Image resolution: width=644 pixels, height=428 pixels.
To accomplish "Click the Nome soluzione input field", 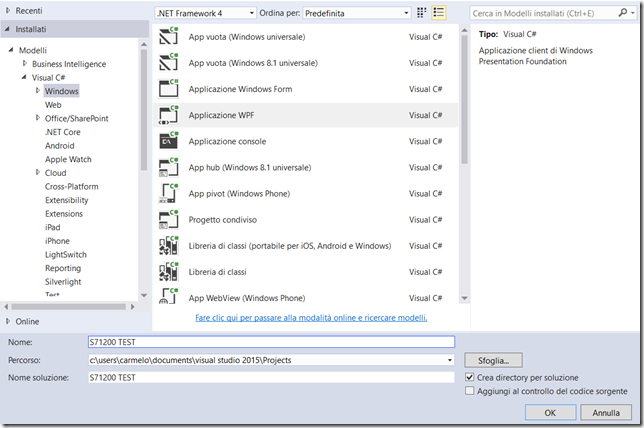I will (x=271, y=377).
